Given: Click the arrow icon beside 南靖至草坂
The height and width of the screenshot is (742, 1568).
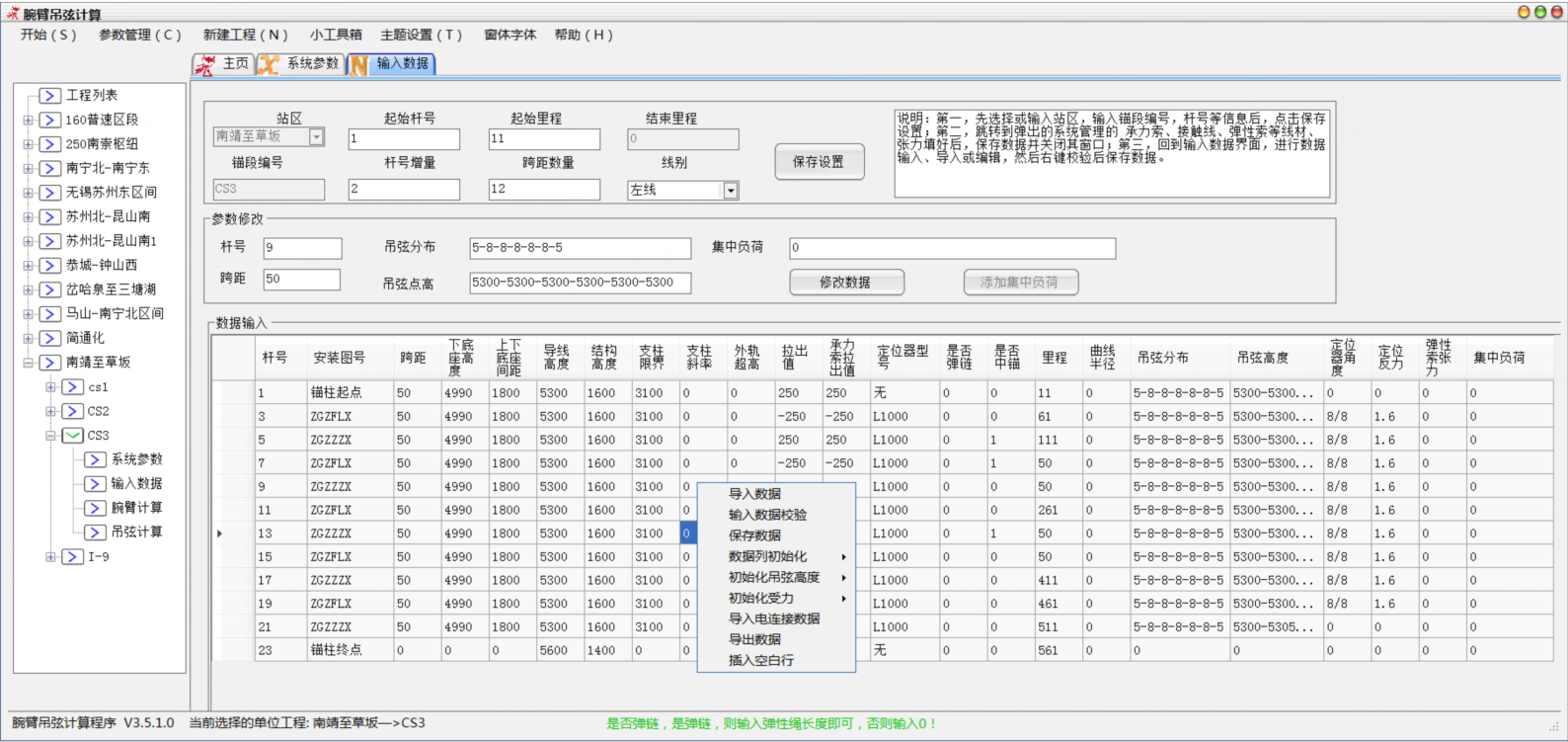Looking at the screenshot, I should [50, 363].
